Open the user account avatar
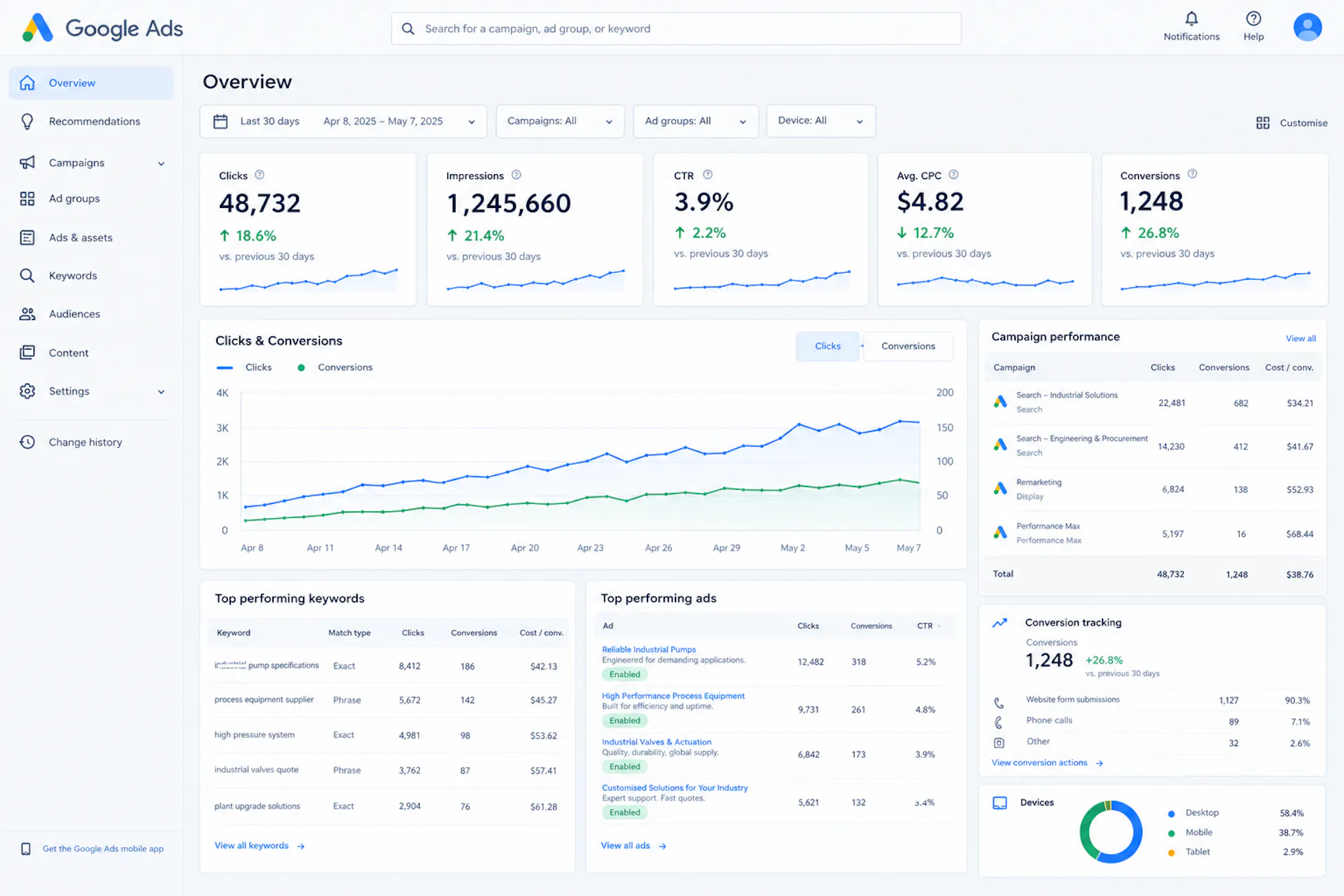Viewport: 1344px width, 896px height. 1307,27
